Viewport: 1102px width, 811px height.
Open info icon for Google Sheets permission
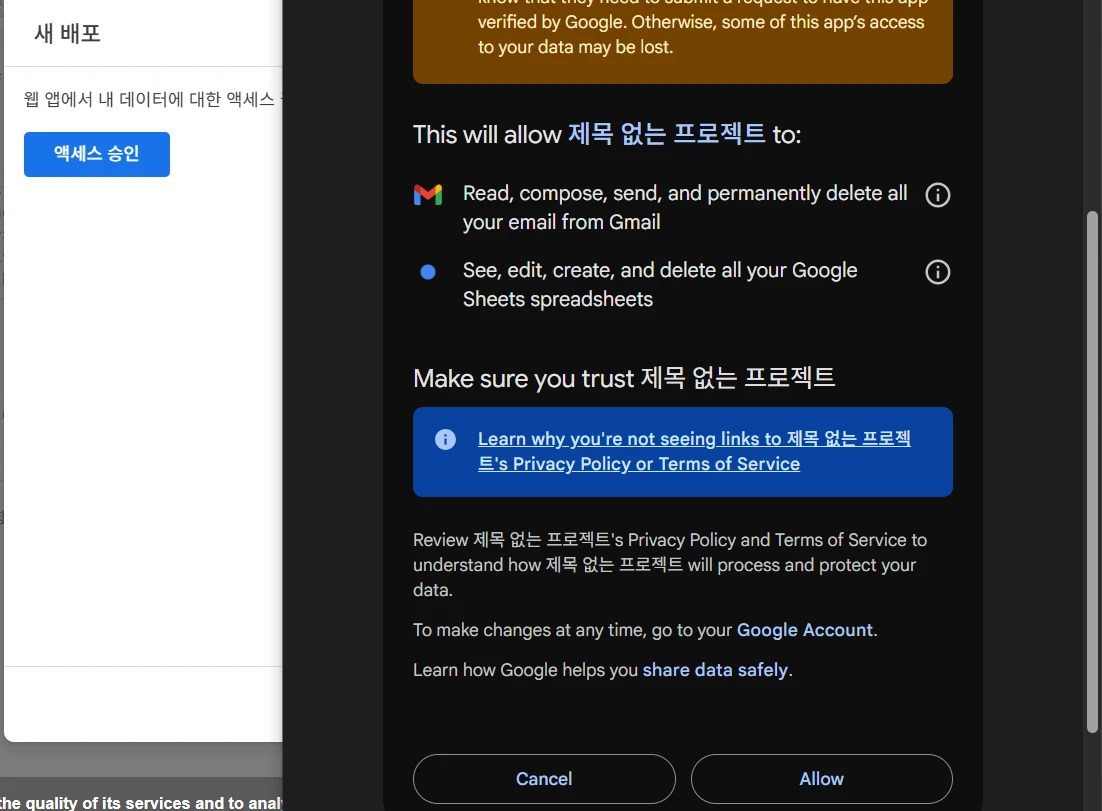click(x=937, y=272)
